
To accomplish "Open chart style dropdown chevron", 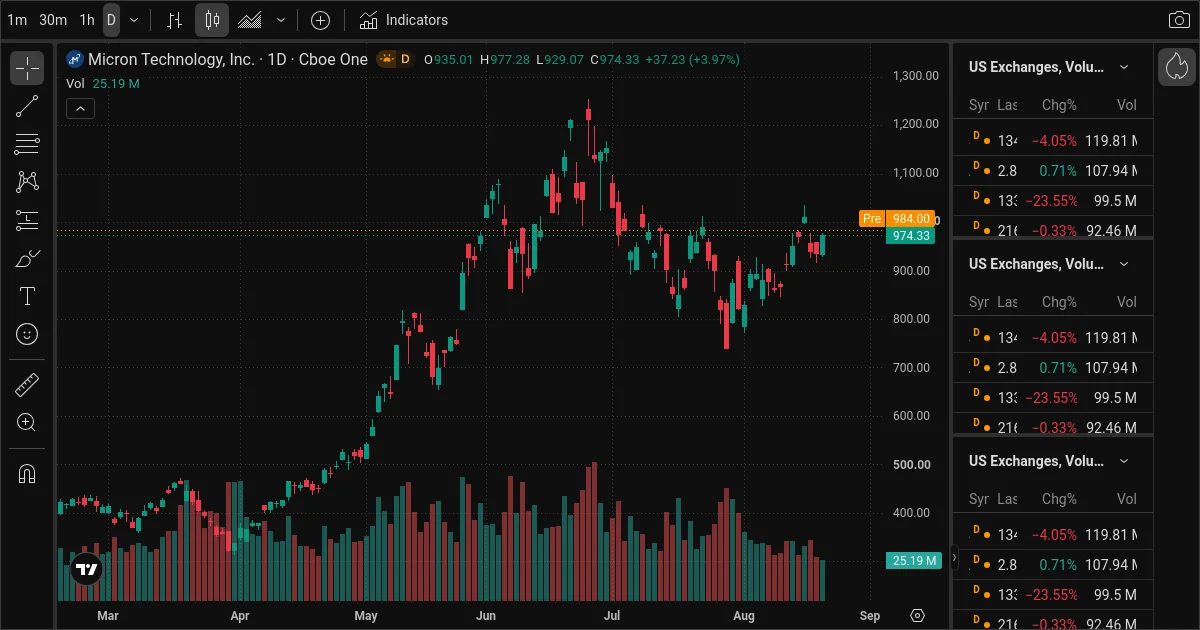I will pyautogui.click(x=281, y=20).
